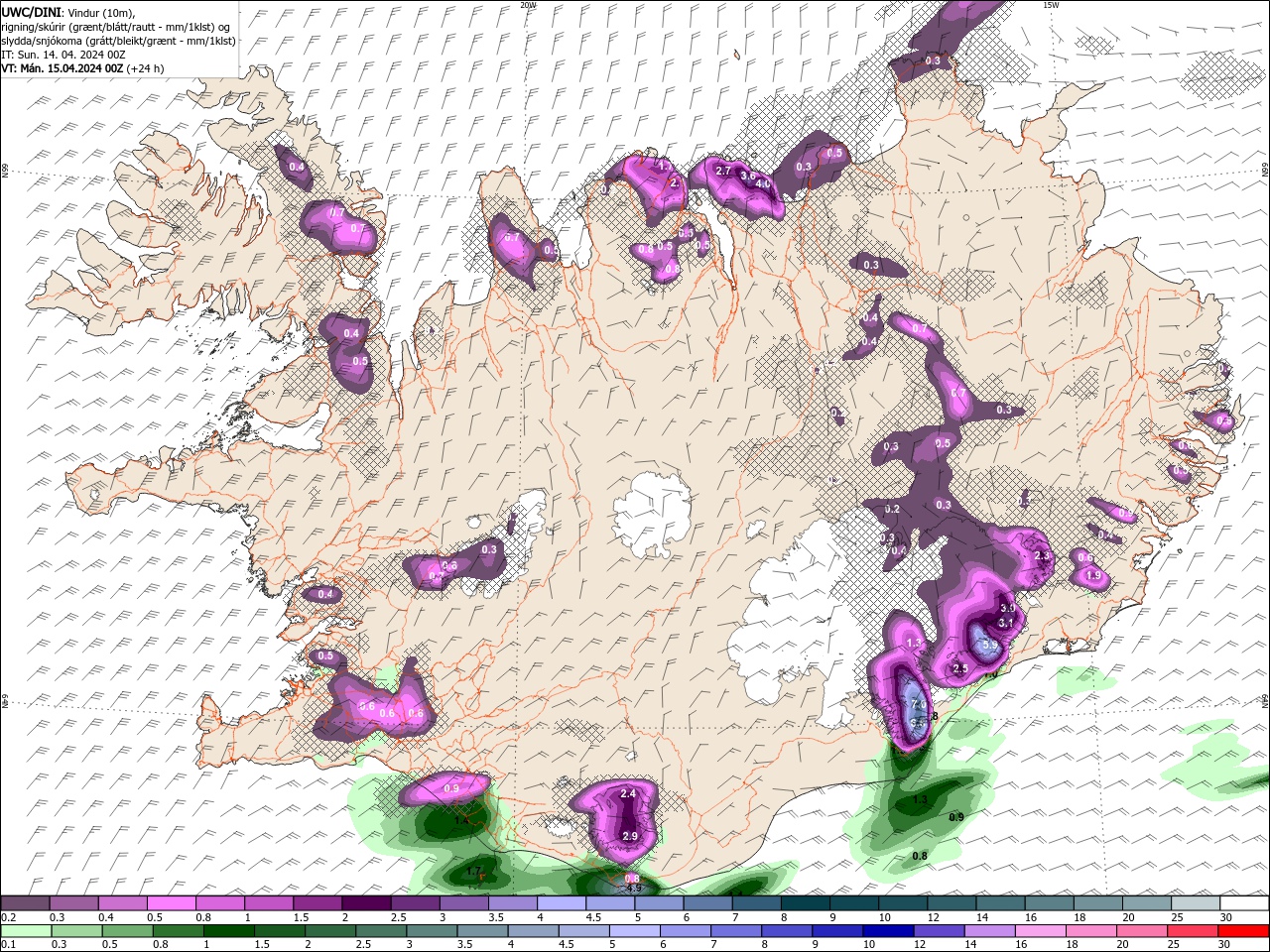Click the light periwinkle 4 snow swatch
Viewport: 1270px width, 952px height.
point(562,903)
